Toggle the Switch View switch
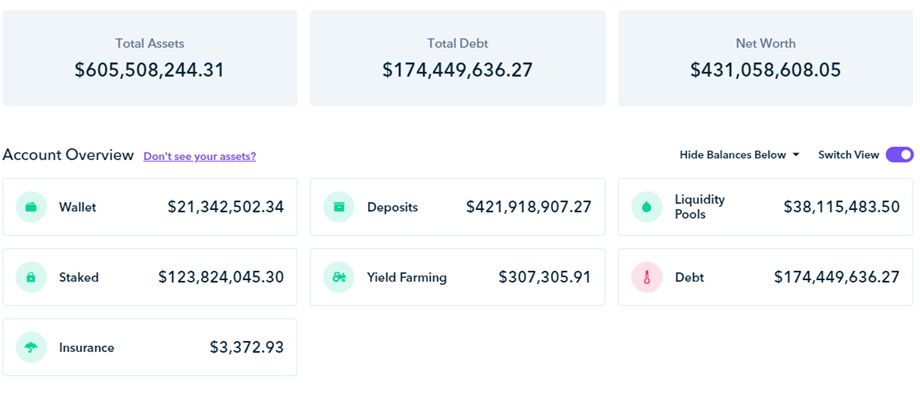Screen dimensions: 920x408 tap(899, 155)
